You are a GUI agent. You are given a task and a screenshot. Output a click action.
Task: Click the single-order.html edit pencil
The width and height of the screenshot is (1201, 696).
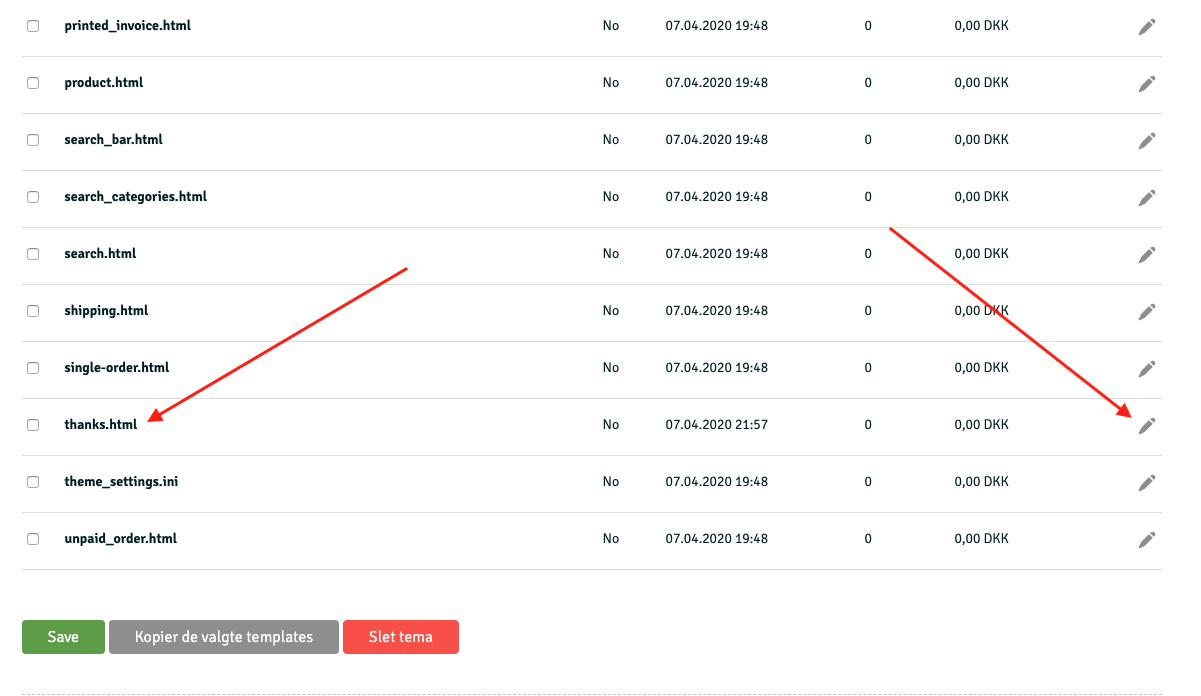tap(1147, 369)
